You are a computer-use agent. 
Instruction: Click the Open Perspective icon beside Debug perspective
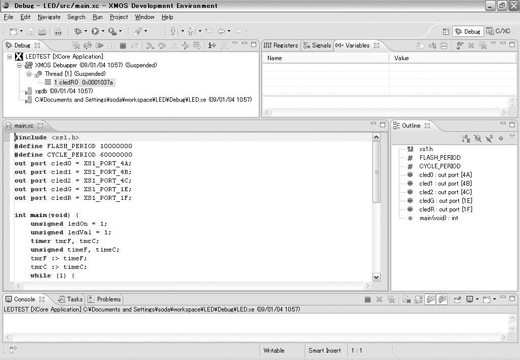tap(446, 31)
